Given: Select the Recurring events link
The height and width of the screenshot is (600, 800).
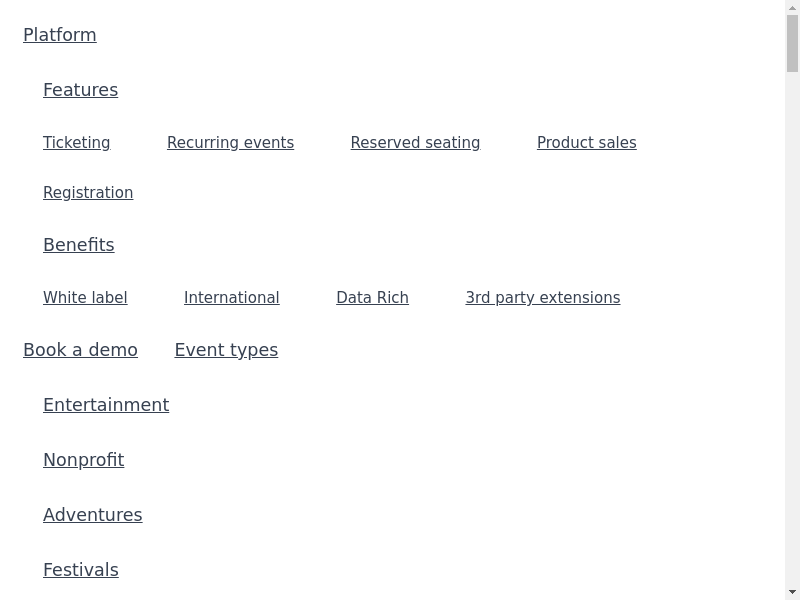Looking at the screenshot, I should tap(230, 143).
